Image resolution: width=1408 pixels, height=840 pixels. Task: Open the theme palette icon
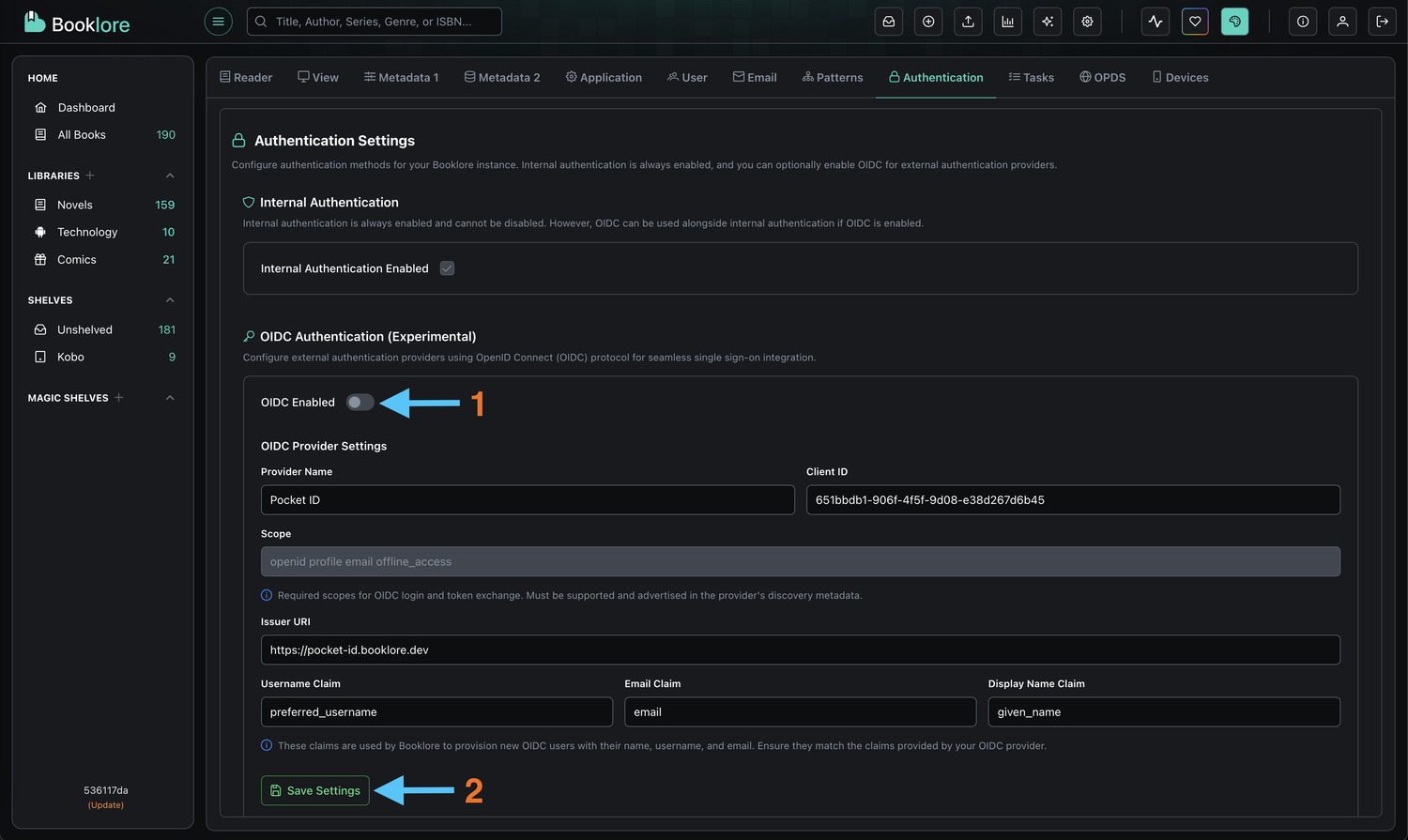(x=1234, y=21)
